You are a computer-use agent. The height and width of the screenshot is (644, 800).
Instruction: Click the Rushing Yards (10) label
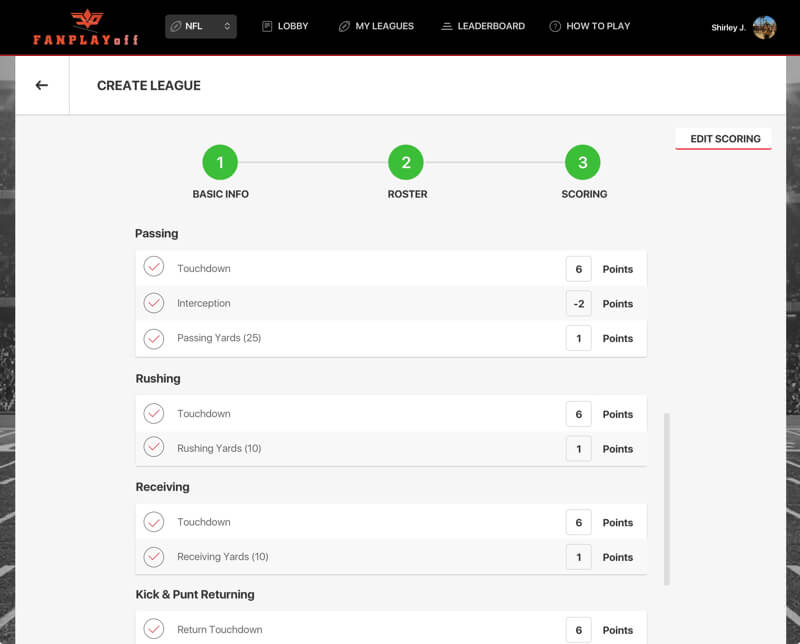click(219, 448)
